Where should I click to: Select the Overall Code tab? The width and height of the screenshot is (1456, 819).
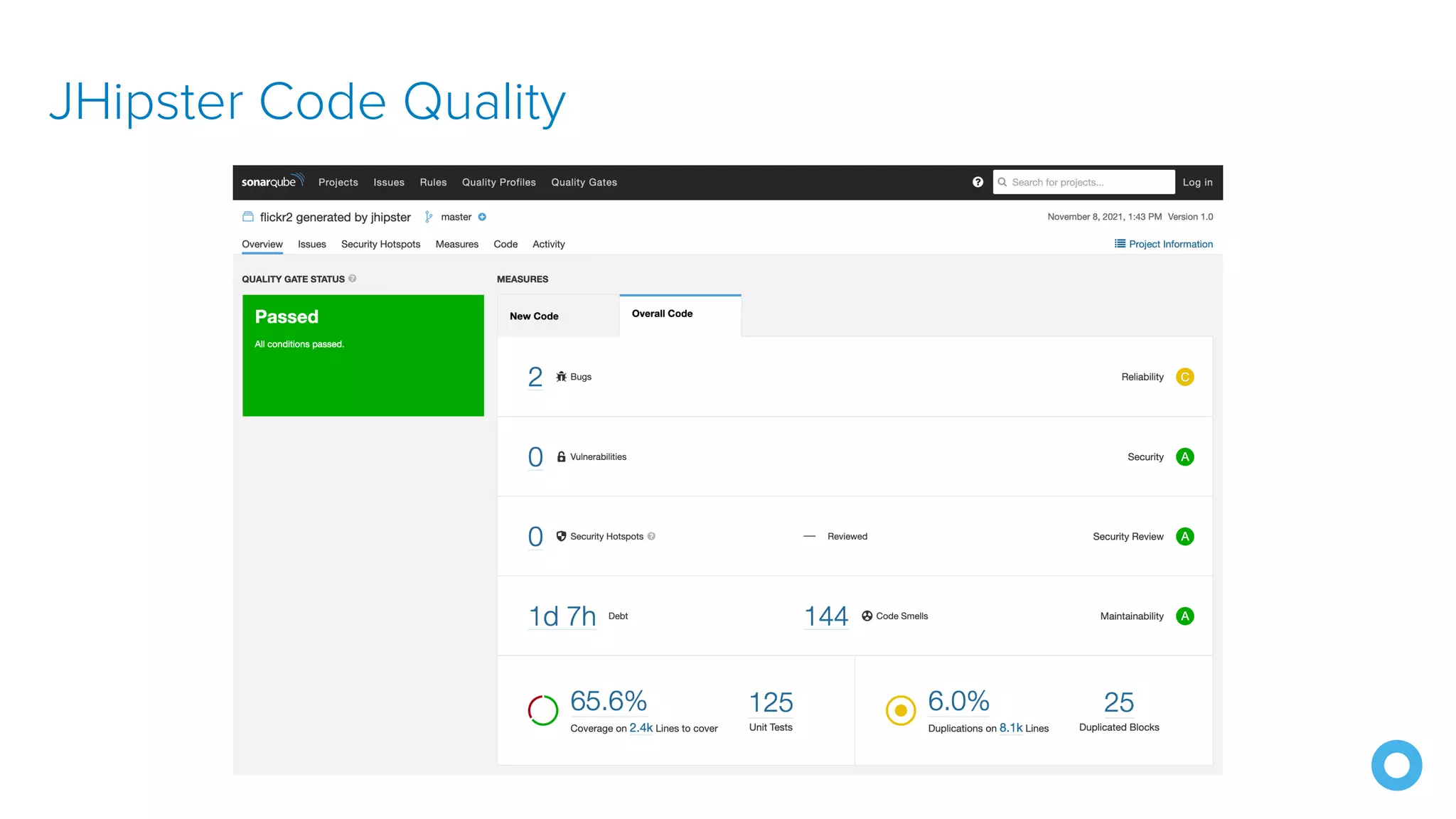pos(662,314)
